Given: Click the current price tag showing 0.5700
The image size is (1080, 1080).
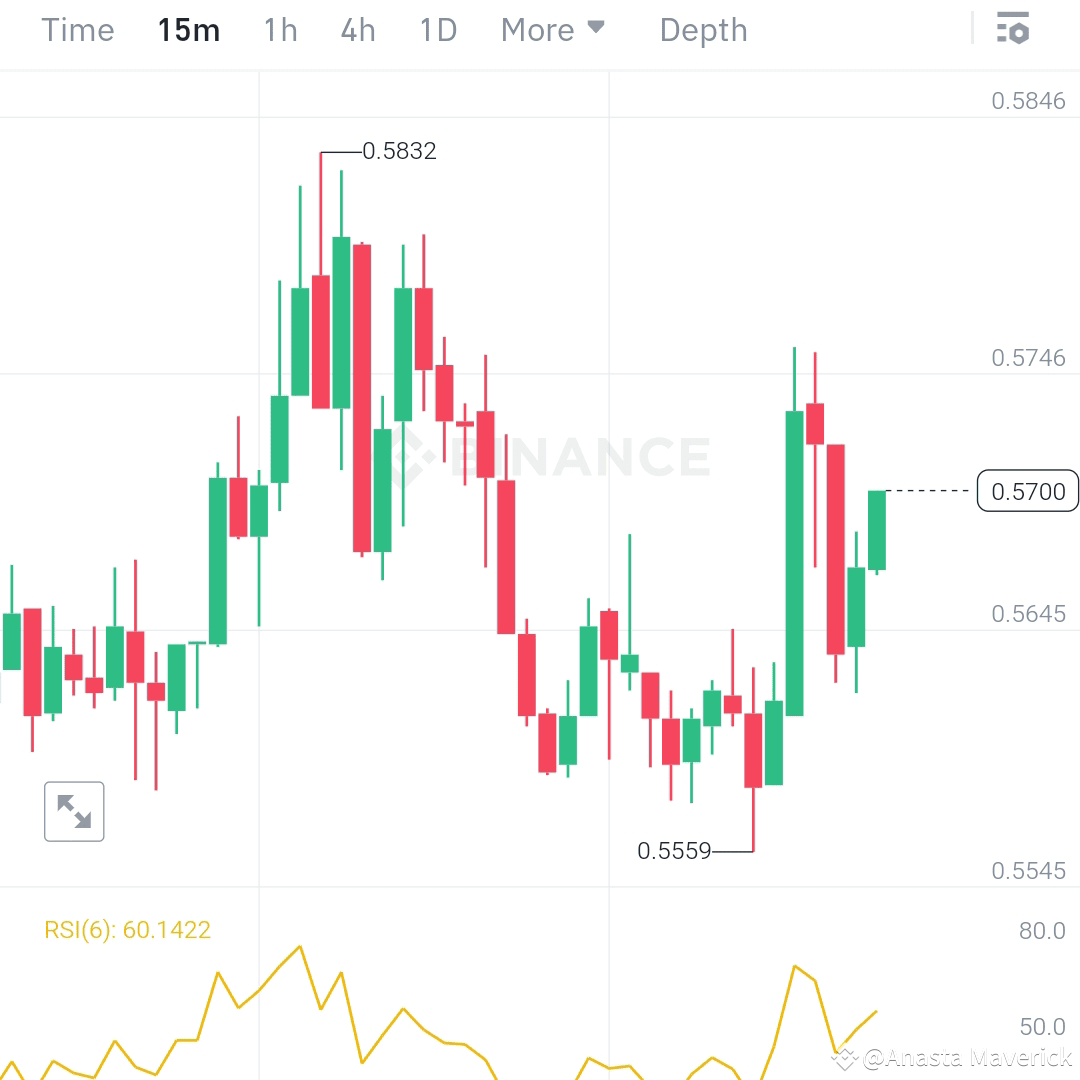Looking at the screenshot, I should click(1027, 491).
